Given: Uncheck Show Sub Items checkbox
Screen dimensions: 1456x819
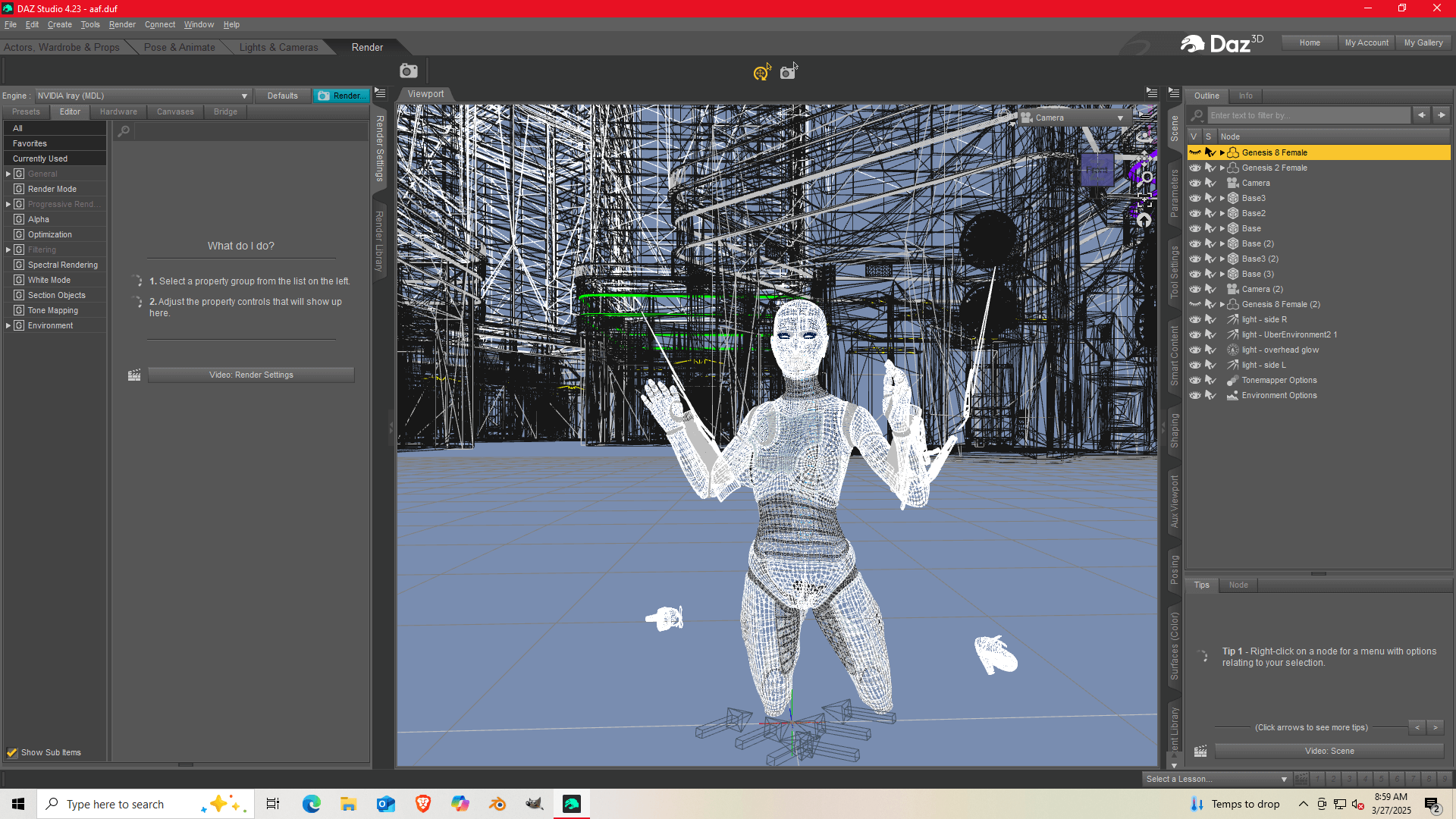Looking at the screenshot, I should (12, 752).
